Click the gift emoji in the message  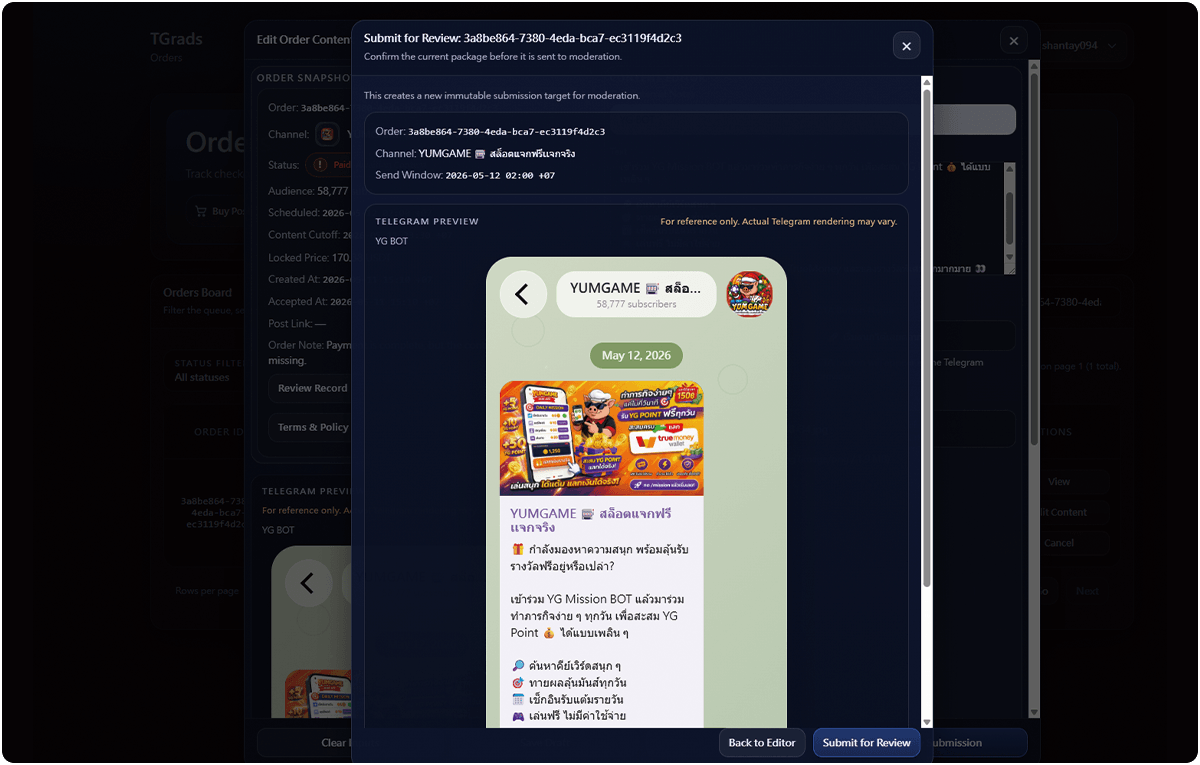click(517, 549)
